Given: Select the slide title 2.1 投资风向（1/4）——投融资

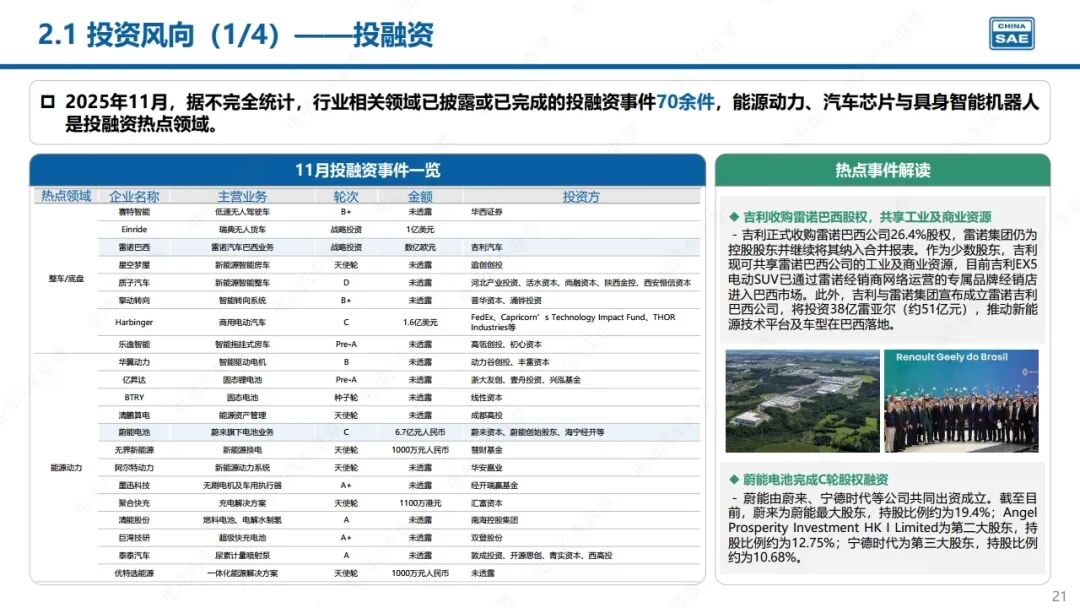Looking at the screenshot, I should pos(236,34).
